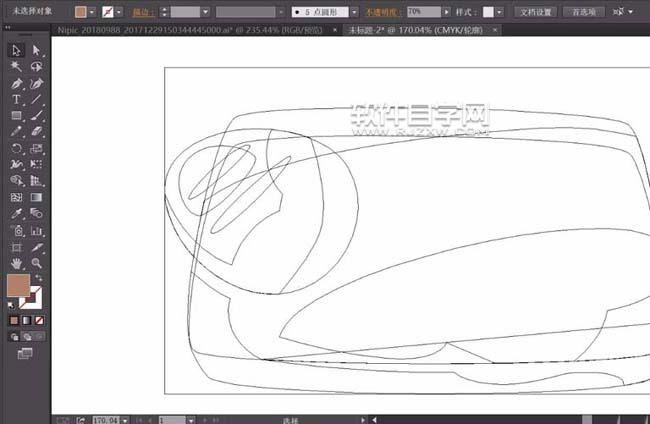This screenshot has width=650, height=424.
Task: Select the Line Segment tool
Action: point(36,99)
